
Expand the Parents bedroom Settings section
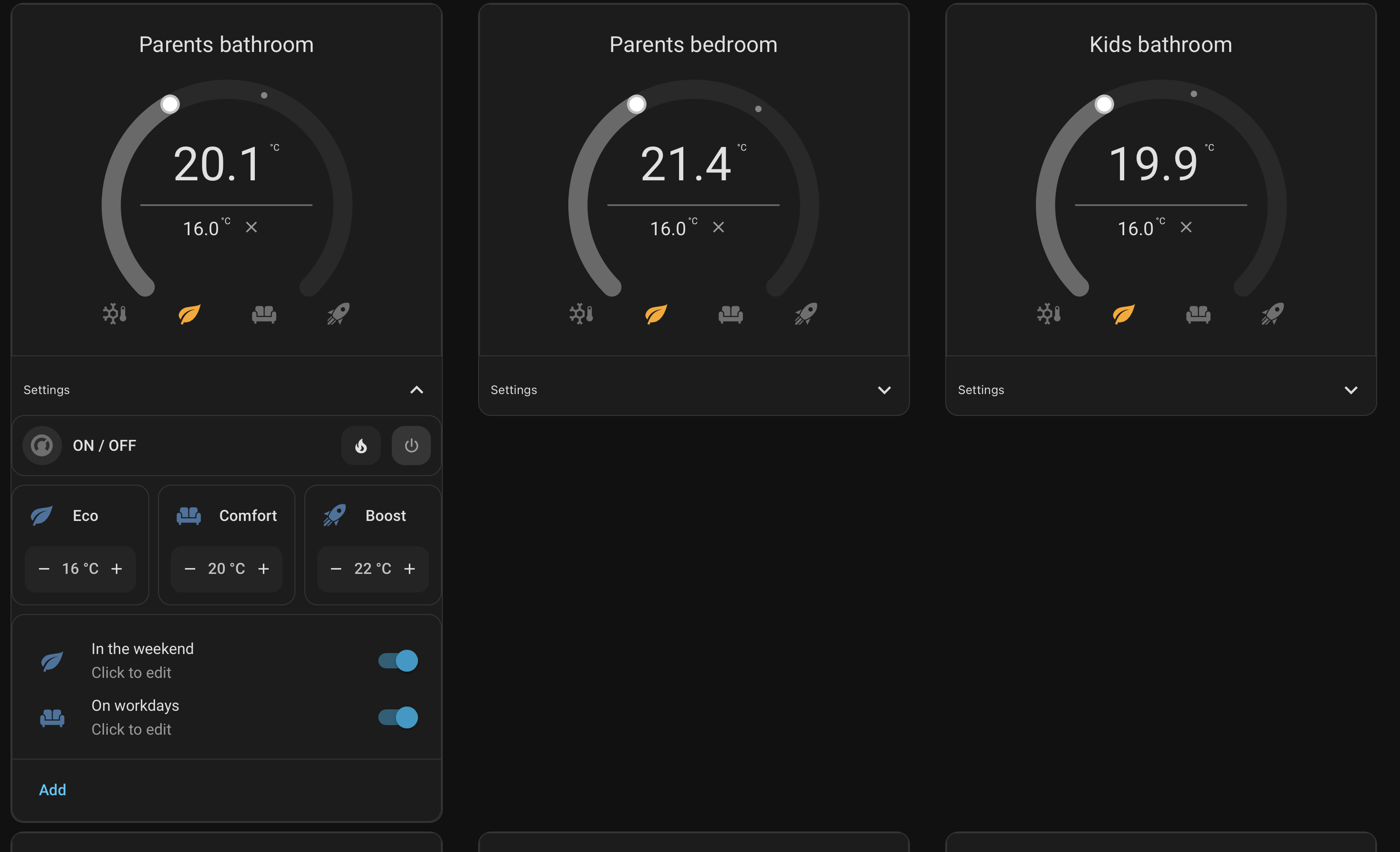pos(884,390)
